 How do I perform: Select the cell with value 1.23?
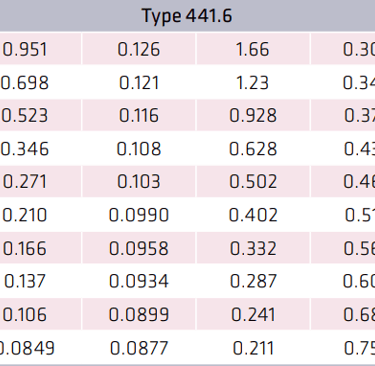click(x=253, y=82)
